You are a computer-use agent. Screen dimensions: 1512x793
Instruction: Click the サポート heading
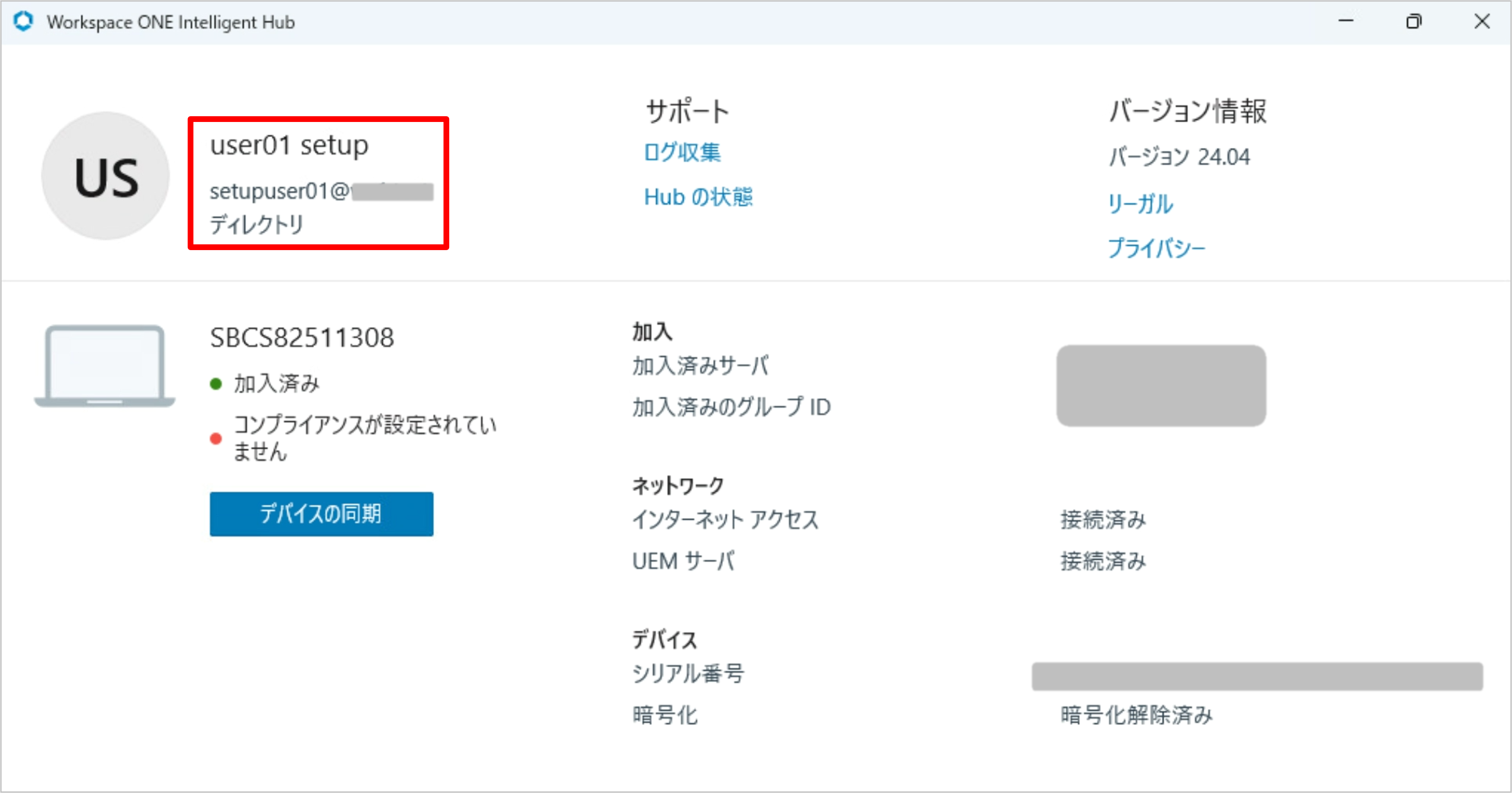point(687,110)
